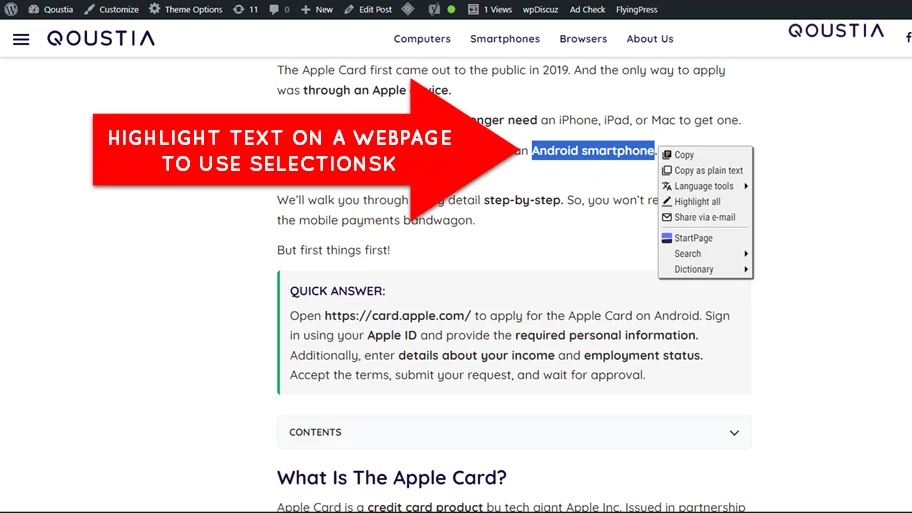Open the hamburger menu icon
The width and height of the screenshot is (912, 513).
click(x=21, y=39)
